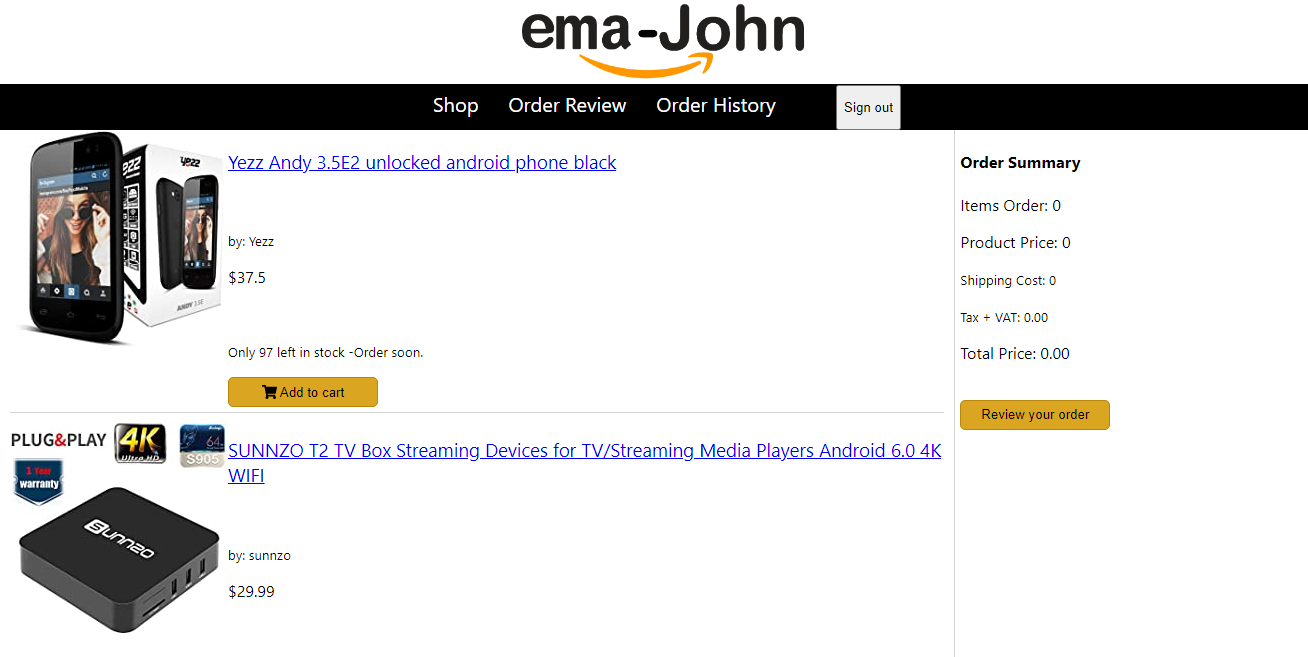1308x657 pixels.
Task: Click the shopping cart icon in Add to cart
Action: point(269,392)
